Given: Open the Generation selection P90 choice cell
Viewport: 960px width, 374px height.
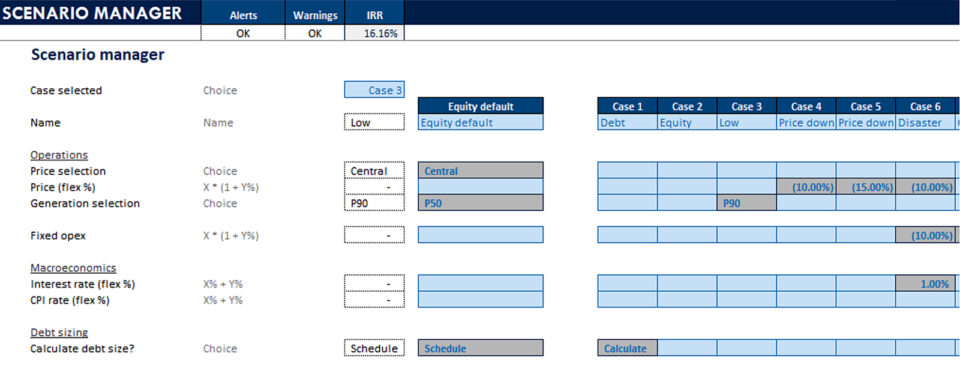Looking at the screenshot, I should pos(374,203).
